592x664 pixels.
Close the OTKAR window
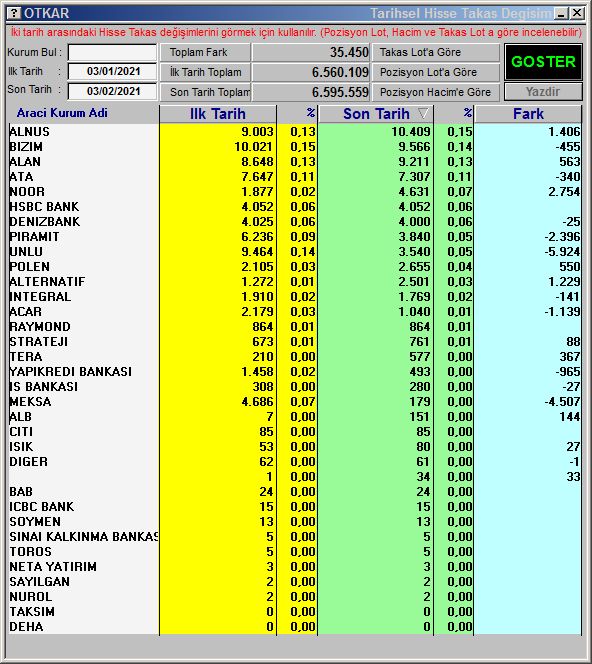coord(577,14)
